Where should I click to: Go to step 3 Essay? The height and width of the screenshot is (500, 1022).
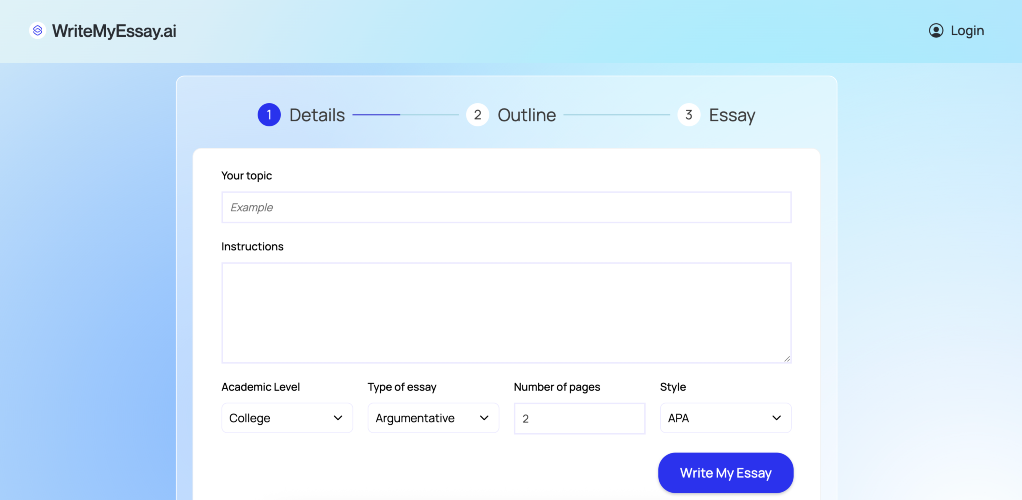[x=716, y=115]
